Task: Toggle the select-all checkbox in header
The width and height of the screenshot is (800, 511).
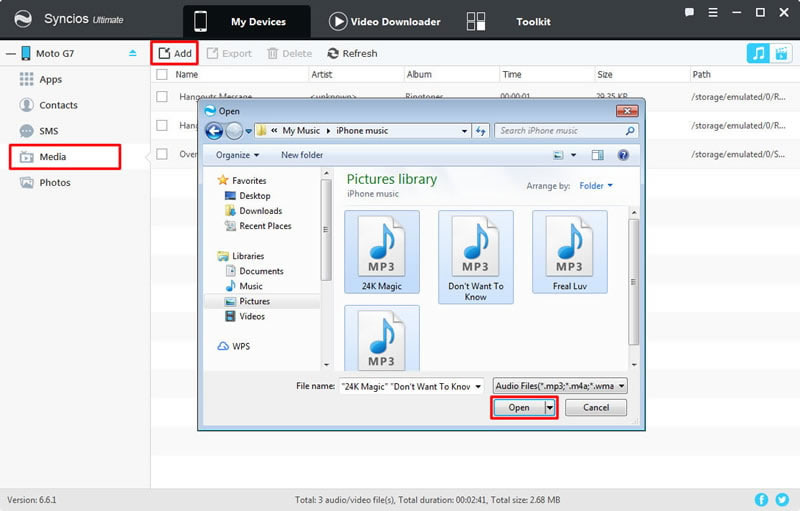Action: coord(162,74)
